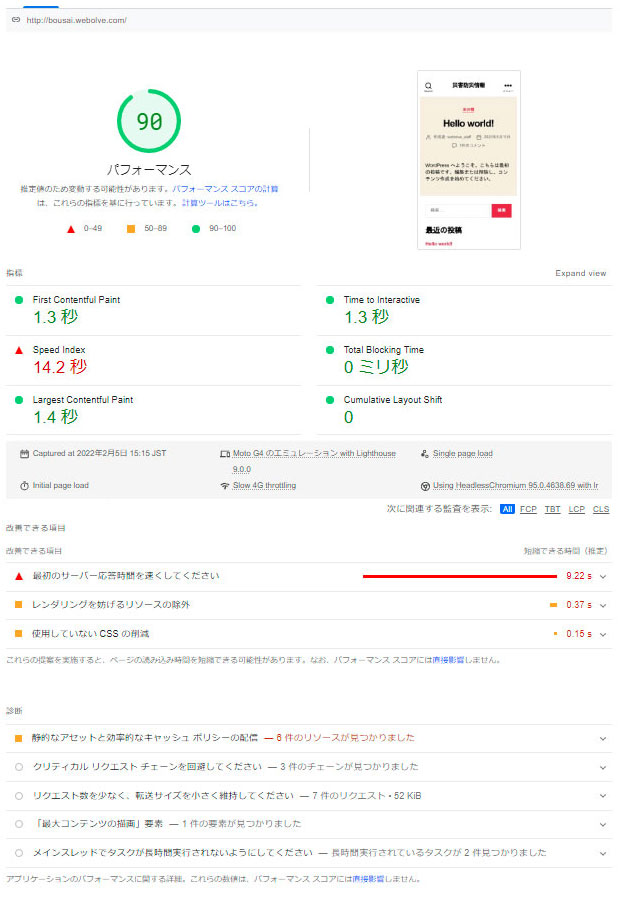Click the gray circle beside the 7 requests 52 KiB audit
Image resolution: width=620 pixels, height=912 pixels.
19,796
